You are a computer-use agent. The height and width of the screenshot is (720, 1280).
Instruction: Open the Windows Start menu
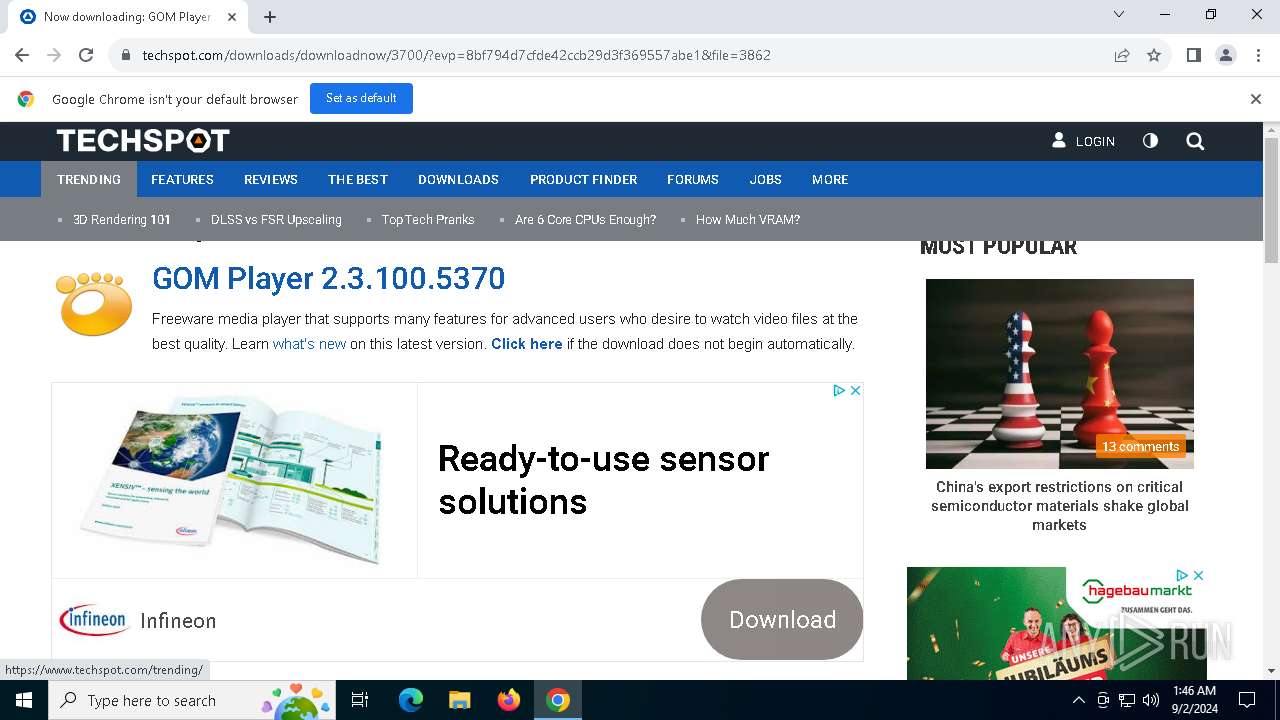click(24, 700)
